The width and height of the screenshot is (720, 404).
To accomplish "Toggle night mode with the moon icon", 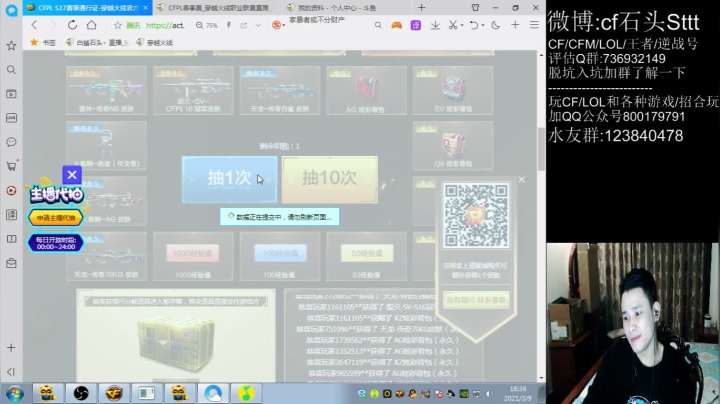I will point(495,25).
